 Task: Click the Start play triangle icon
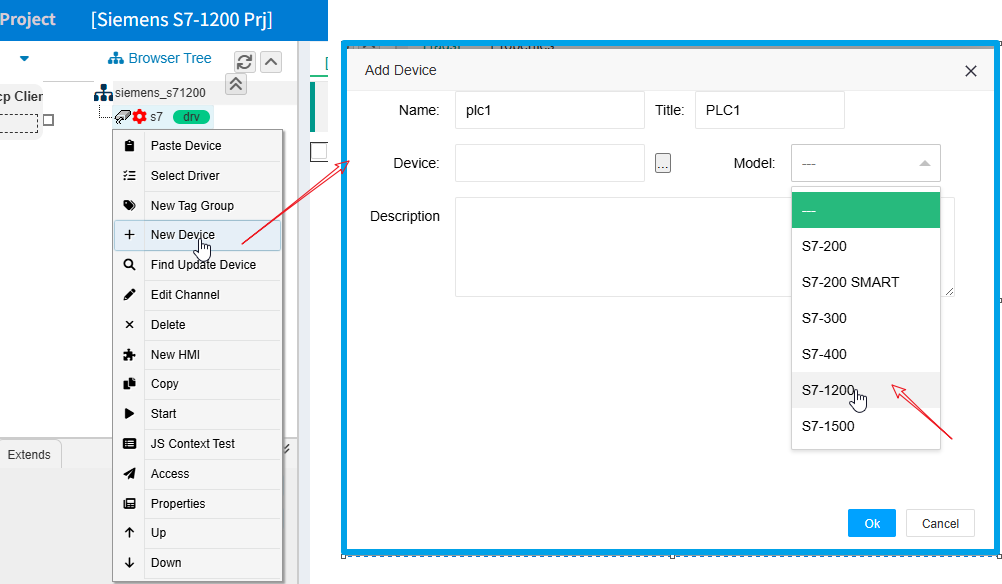coord(129,414)
